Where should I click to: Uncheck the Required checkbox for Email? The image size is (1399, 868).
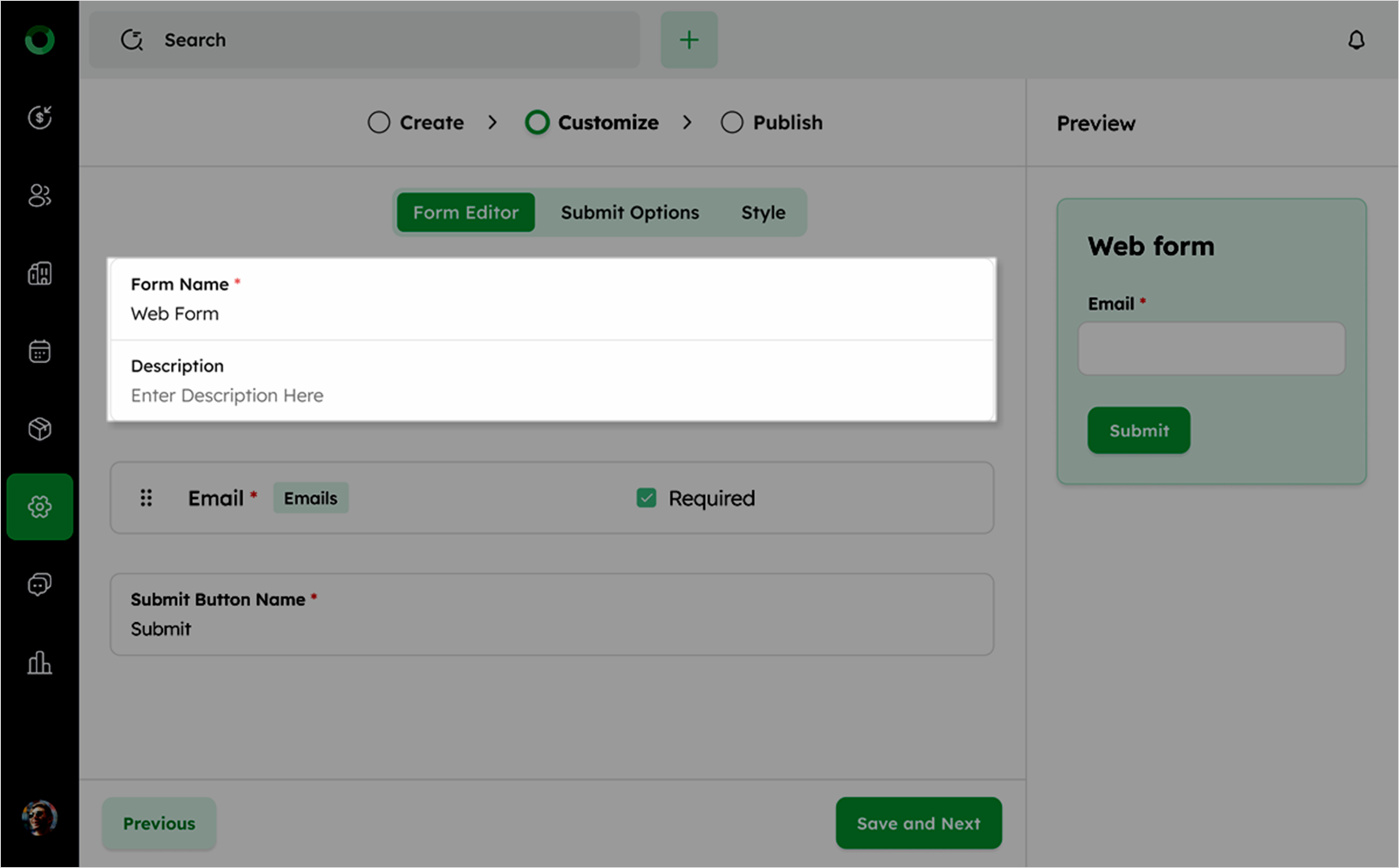(x=646, y=498)
